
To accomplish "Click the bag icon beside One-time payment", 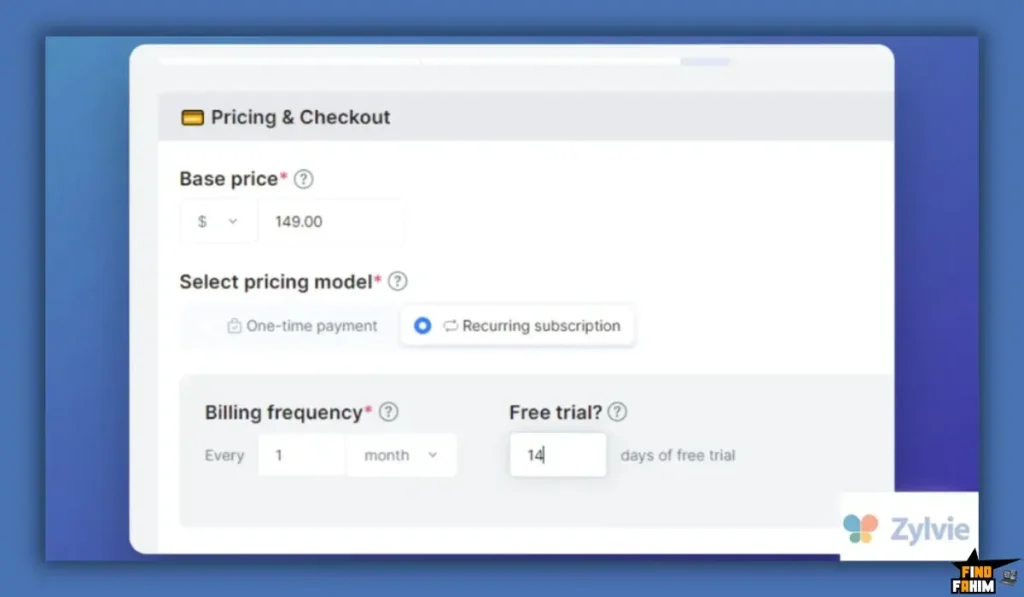I will coord(232,326).
